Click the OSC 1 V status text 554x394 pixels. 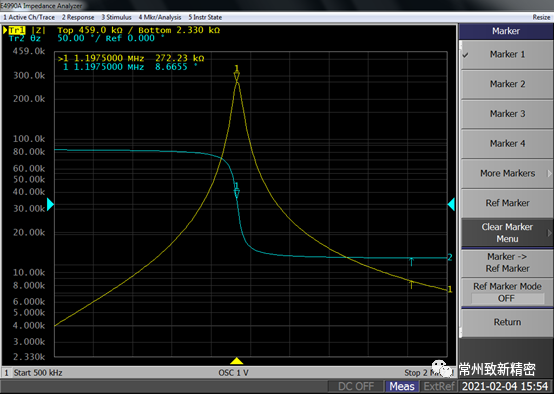(x=233, y=373)
